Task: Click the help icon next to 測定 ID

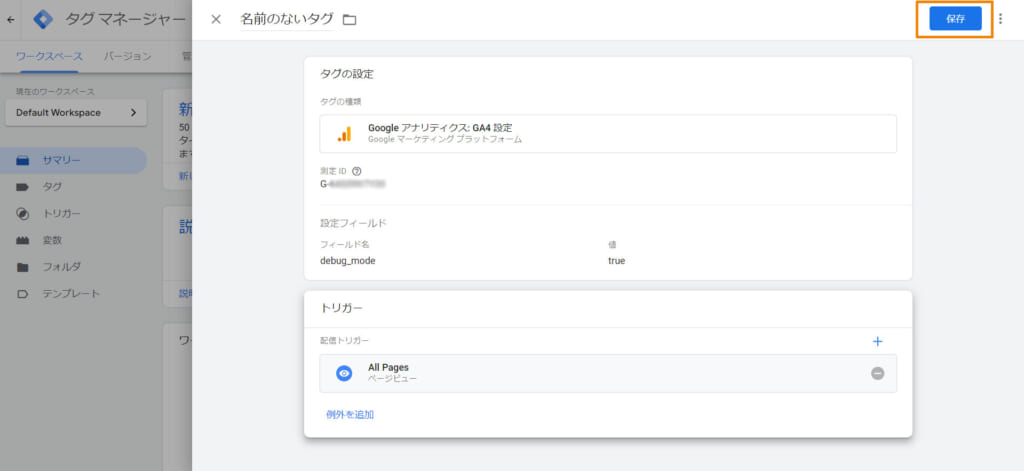Action: [x=357, y=171]
